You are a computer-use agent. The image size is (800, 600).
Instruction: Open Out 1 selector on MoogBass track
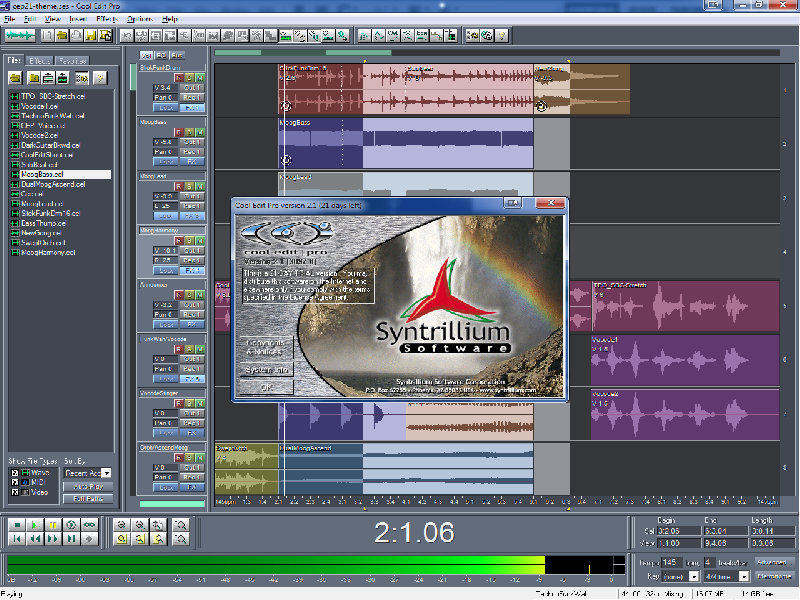[192, 142]
